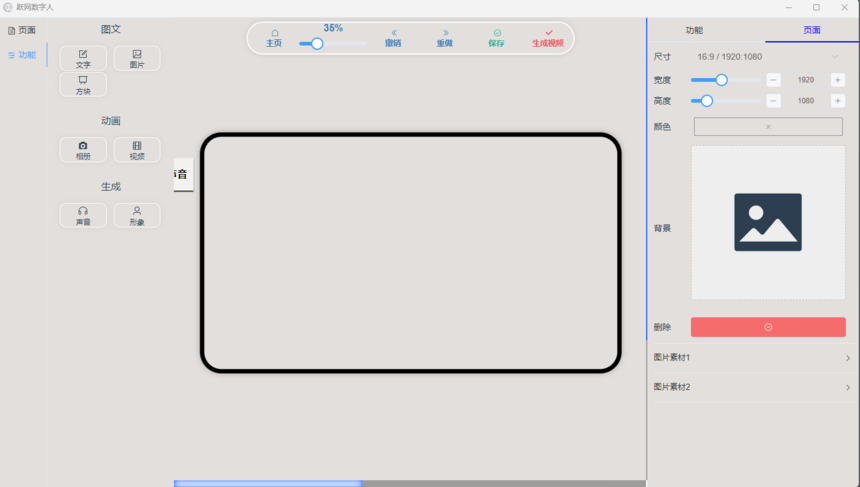Save project with 保存 button

[497, 38]
